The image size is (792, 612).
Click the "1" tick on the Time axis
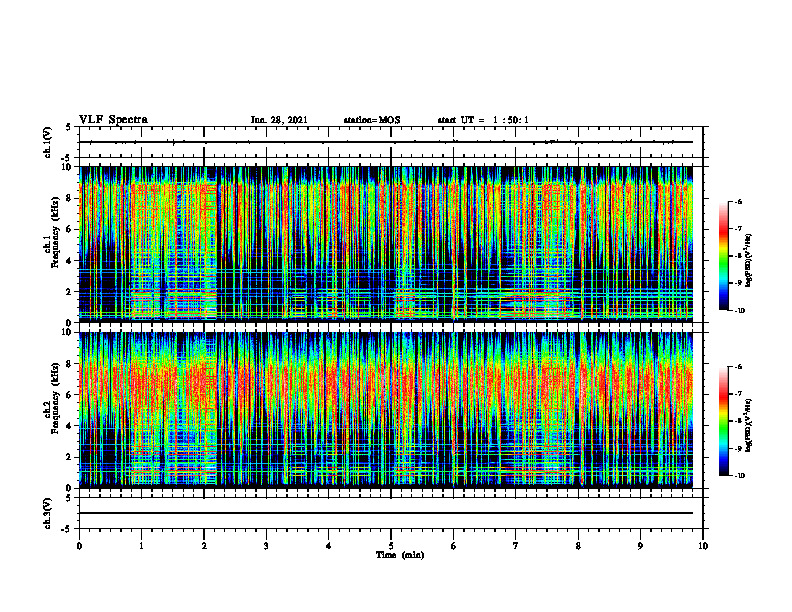(x=141, y=546)
